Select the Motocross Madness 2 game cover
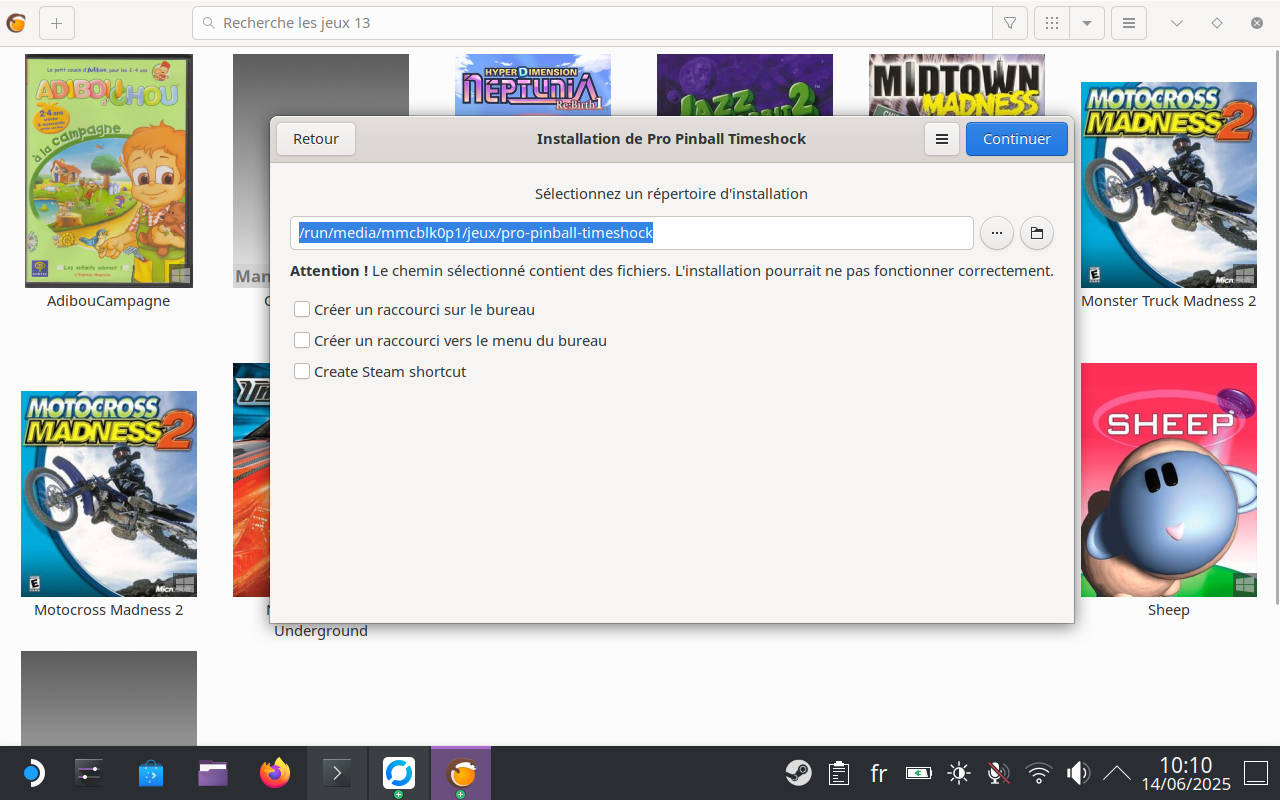The width and height of the screenshot is (1280, 800). (x=109, y=494)
